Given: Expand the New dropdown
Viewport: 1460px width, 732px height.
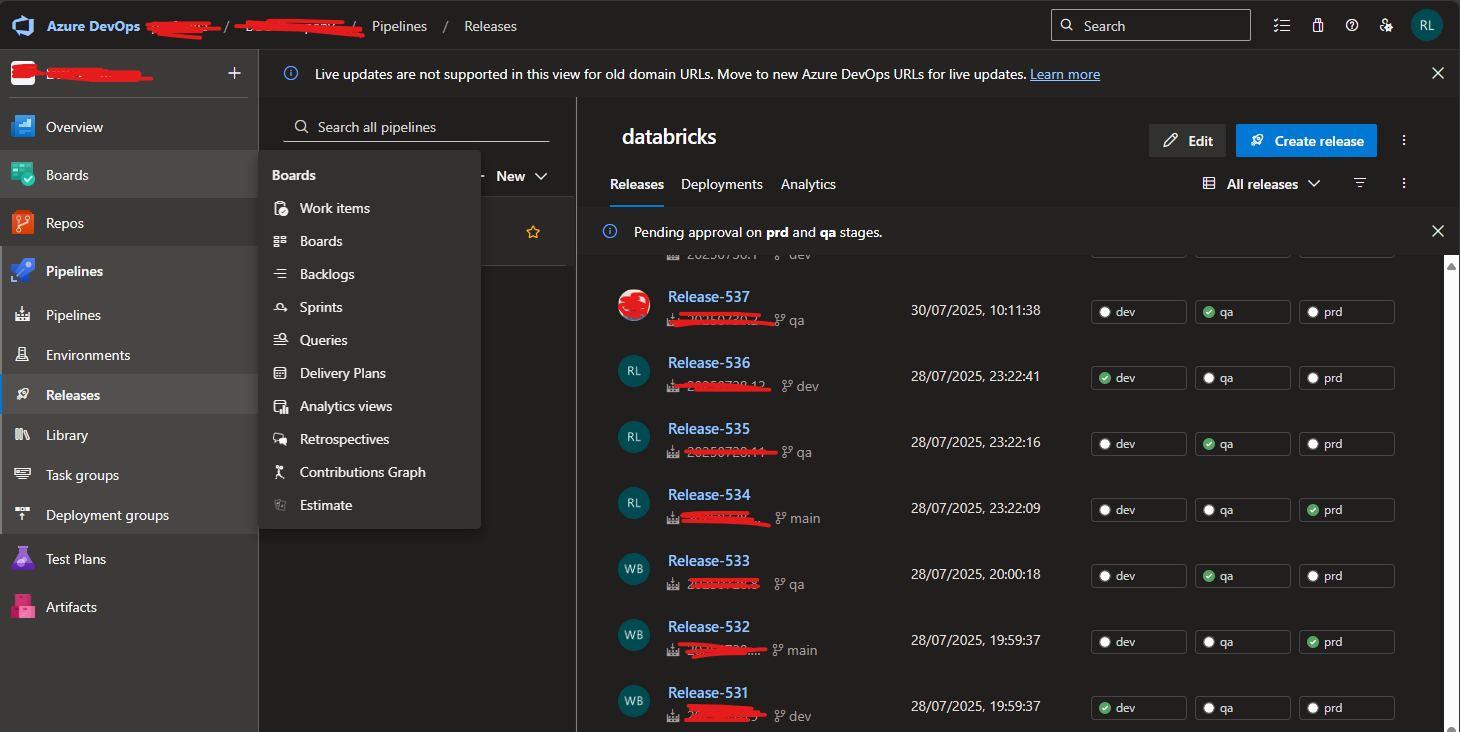Looking at the screenshot, I should click(522, 176).
